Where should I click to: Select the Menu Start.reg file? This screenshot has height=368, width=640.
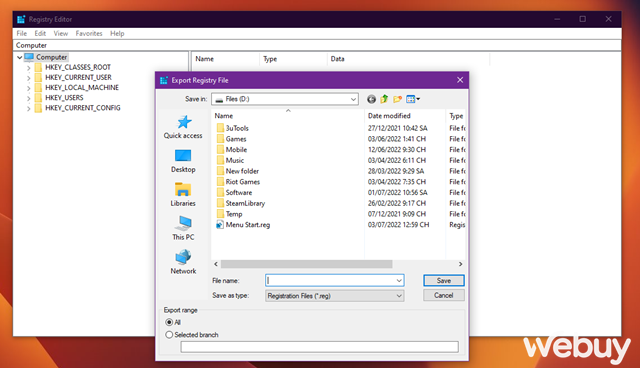[x=243, y=225]
